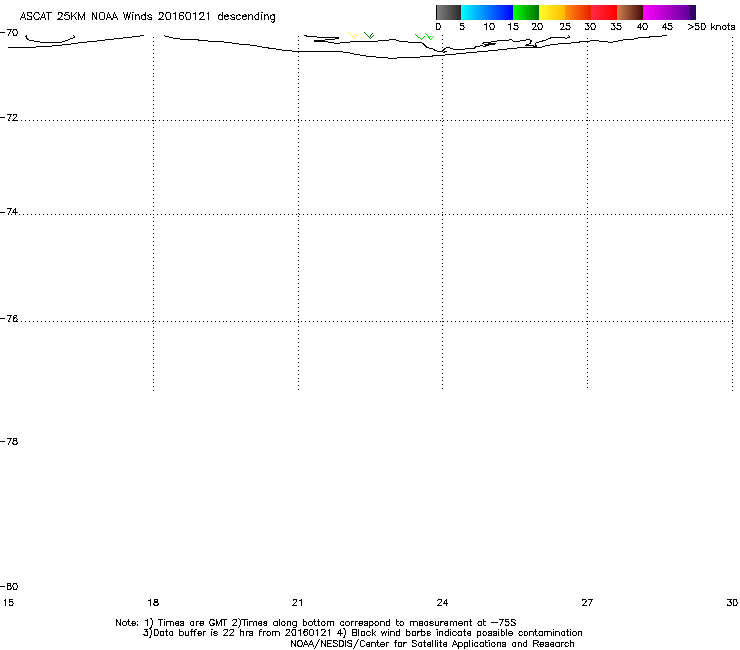Click the gray 0-5 knots legend segment
The width and height of the screenshot is (740, 650).
pyautogui.click(x=449, y=12)
